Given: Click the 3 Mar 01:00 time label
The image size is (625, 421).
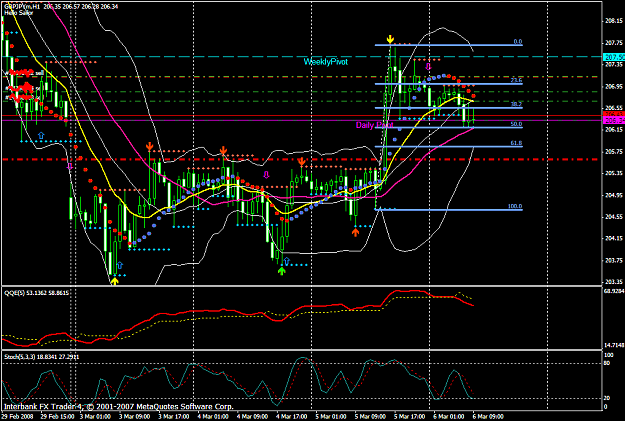Looking at the screenshot, I should coord(95,417).
